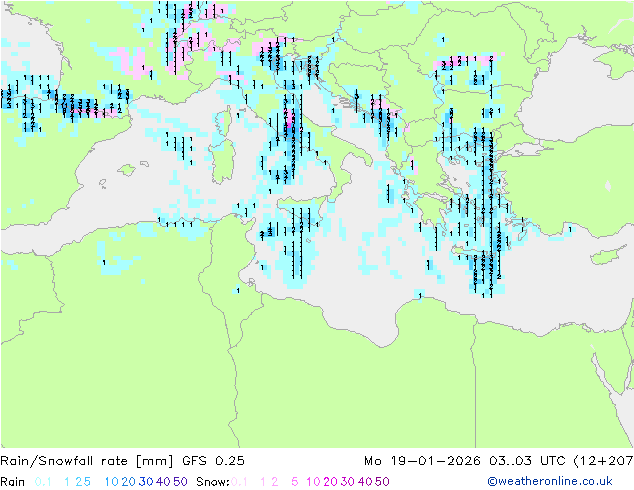
Task: Select the Rain legend 20 value
Action: tap(128, 482)
